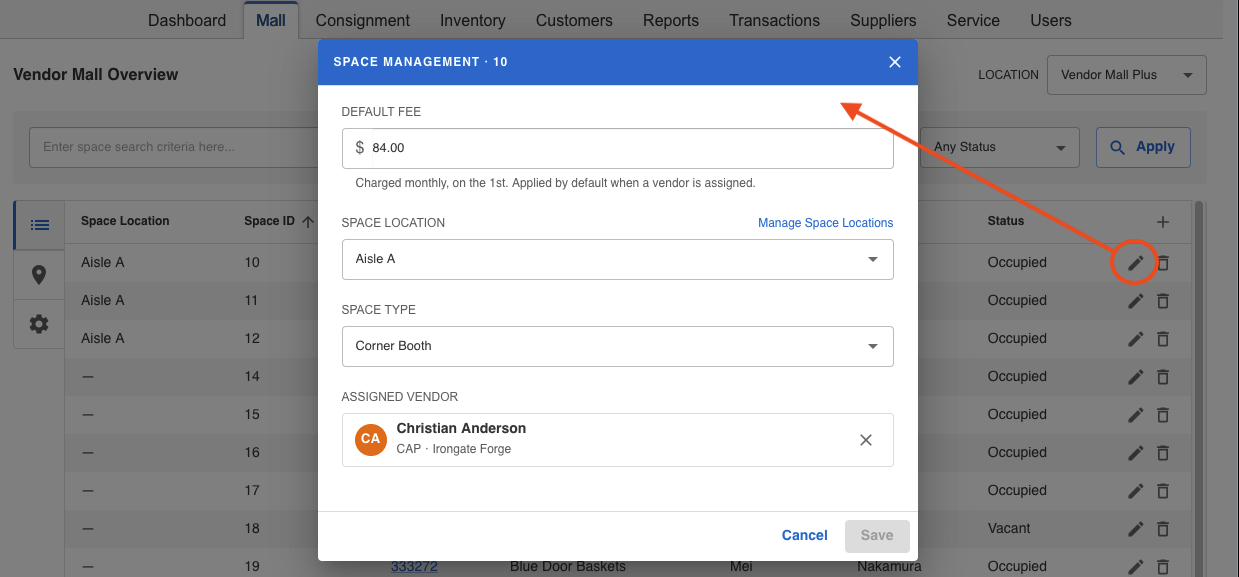Open the Service tab

[973, 20]
